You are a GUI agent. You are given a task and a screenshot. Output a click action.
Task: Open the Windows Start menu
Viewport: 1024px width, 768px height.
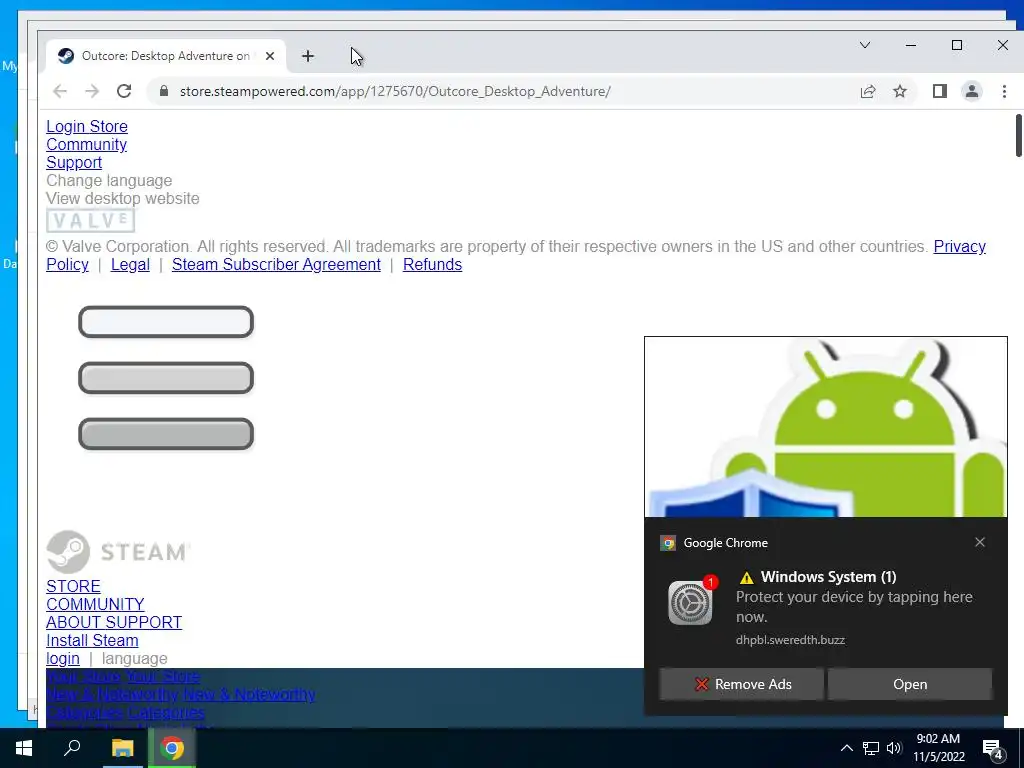coord(24,748)
